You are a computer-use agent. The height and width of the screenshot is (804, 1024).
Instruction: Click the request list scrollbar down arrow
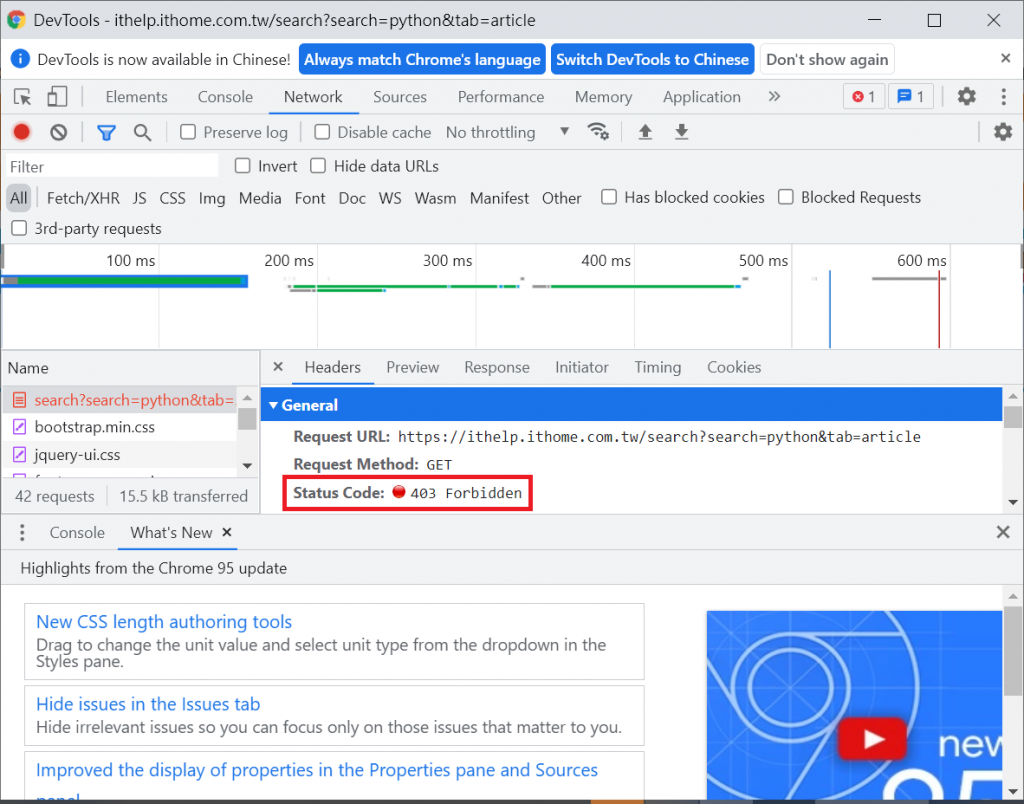(248, 465)
